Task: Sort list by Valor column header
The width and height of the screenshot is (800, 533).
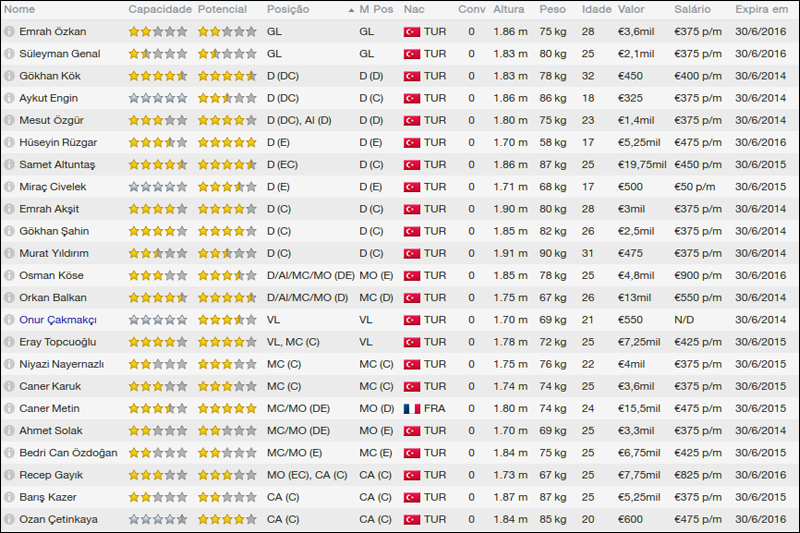Action: tap(632, 9)
